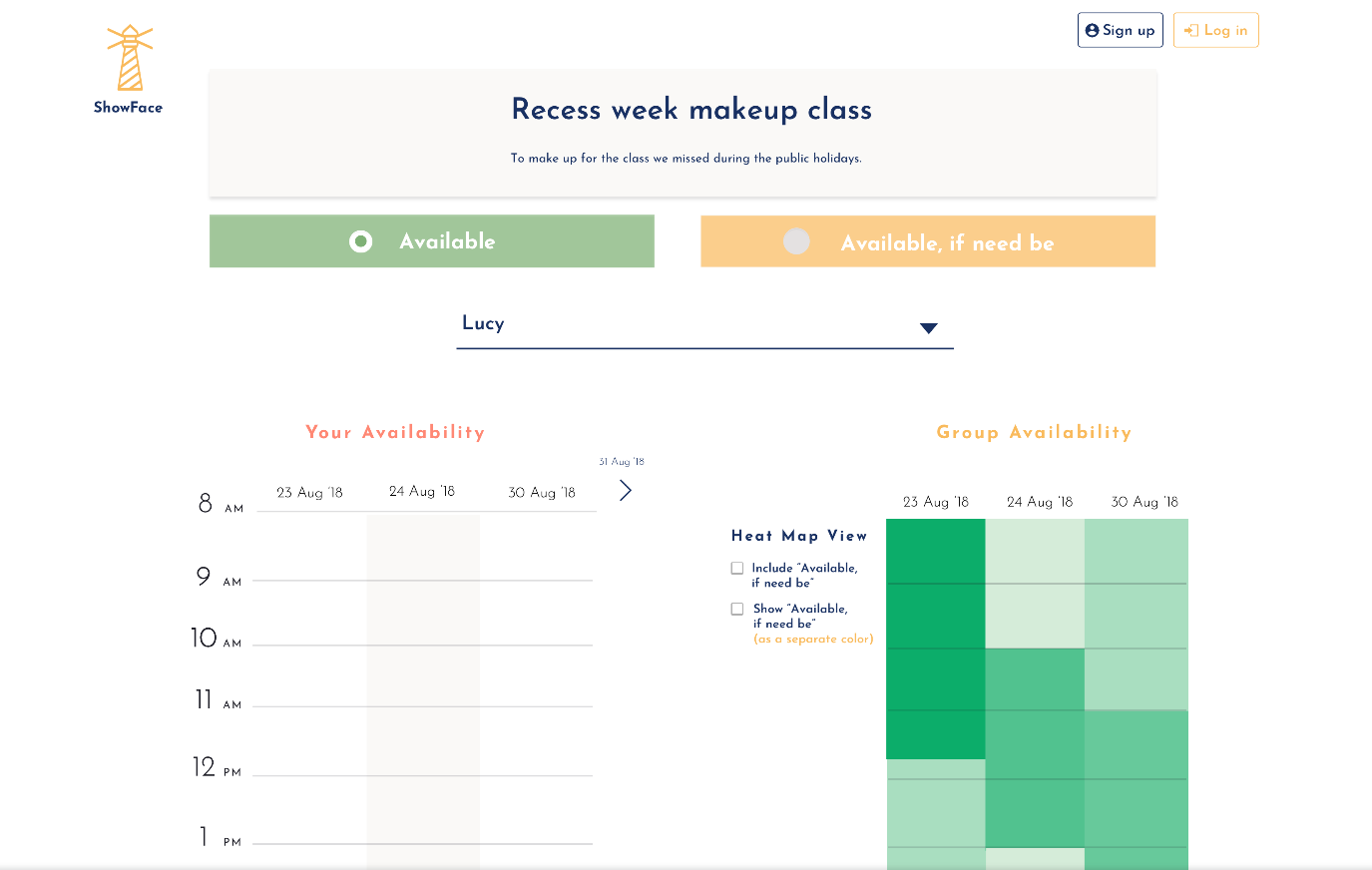The width and height of the screenshot is (1372, 870).
Task: Click 24 Aug '18 header in Your Availability
Action: click(422, 492)
